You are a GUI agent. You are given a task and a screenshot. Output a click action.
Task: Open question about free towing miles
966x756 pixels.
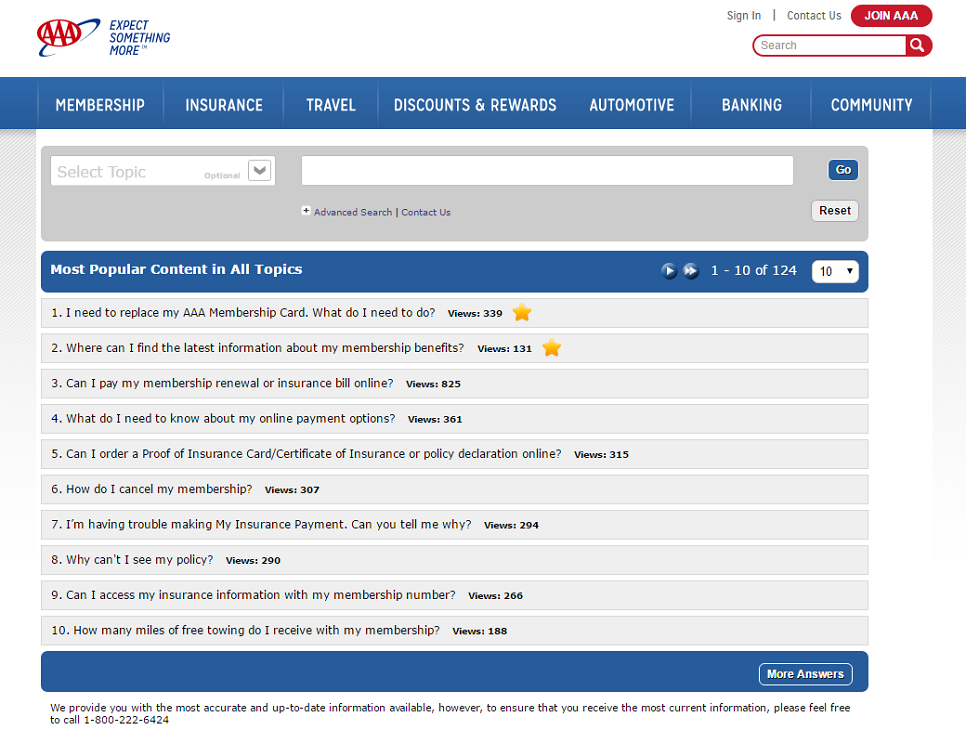[256, 630]
